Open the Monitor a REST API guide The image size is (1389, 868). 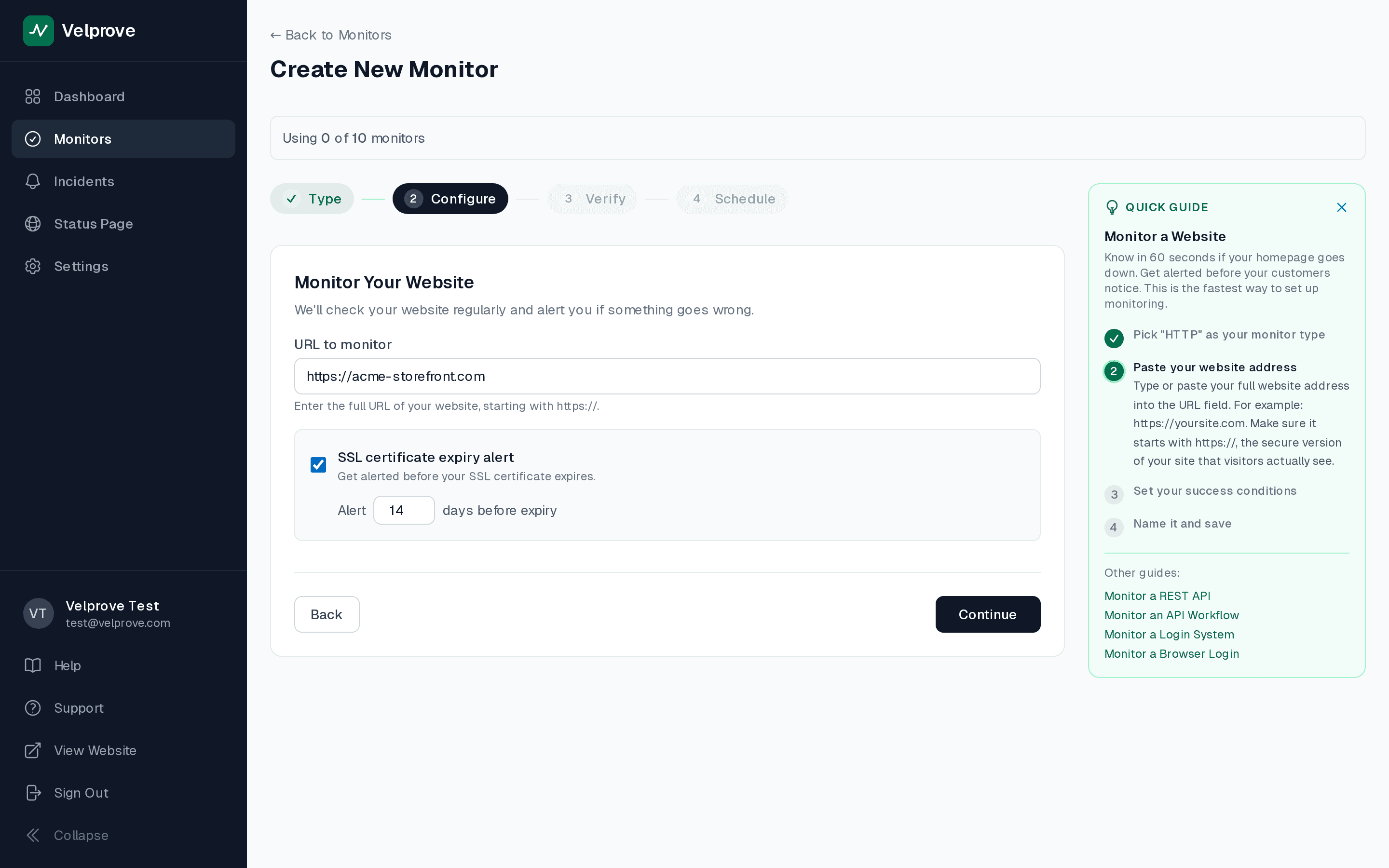pyautogui.click(x=1157, y=596)
